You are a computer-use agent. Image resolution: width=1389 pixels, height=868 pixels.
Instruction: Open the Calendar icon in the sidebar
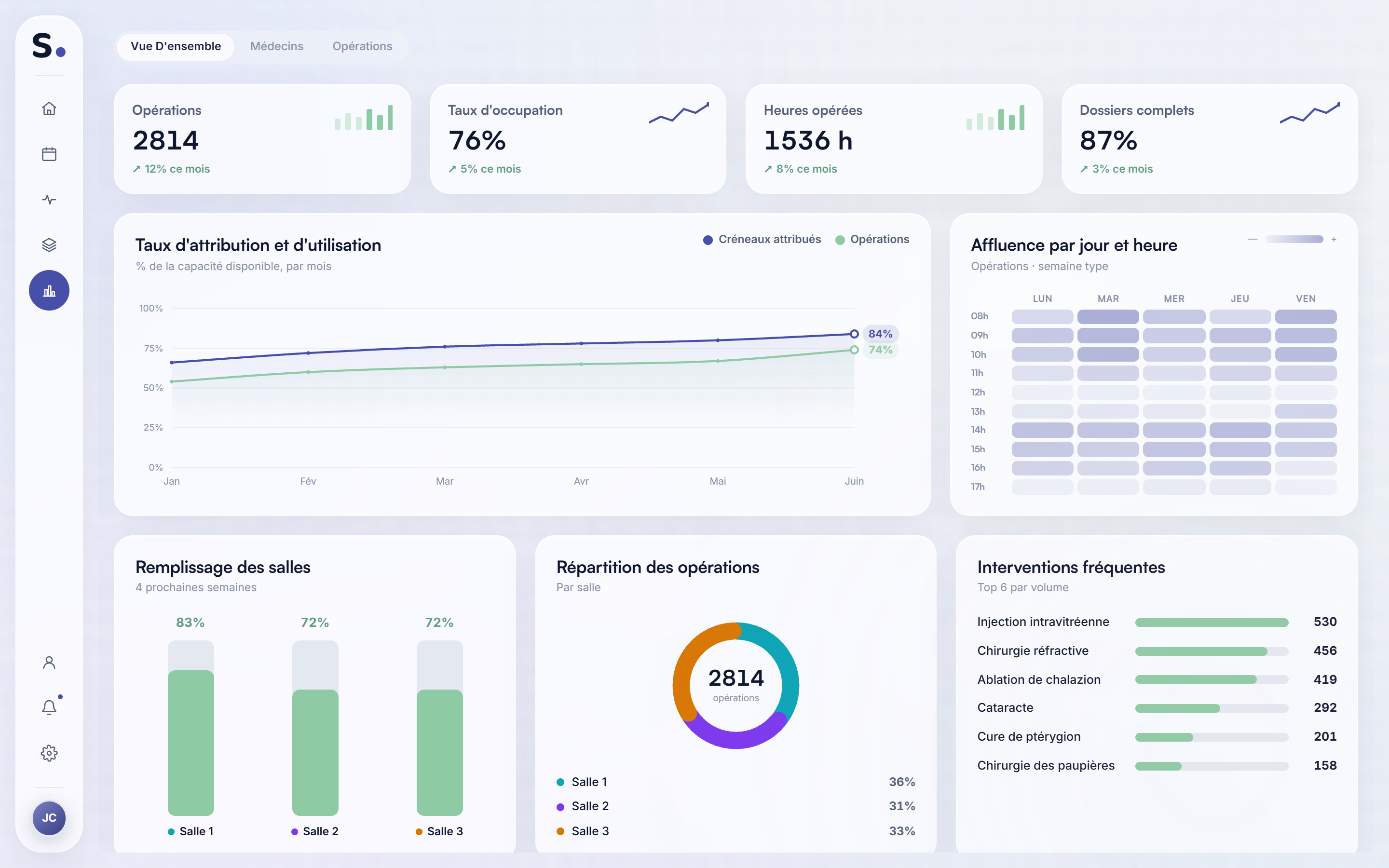[49, 154]
